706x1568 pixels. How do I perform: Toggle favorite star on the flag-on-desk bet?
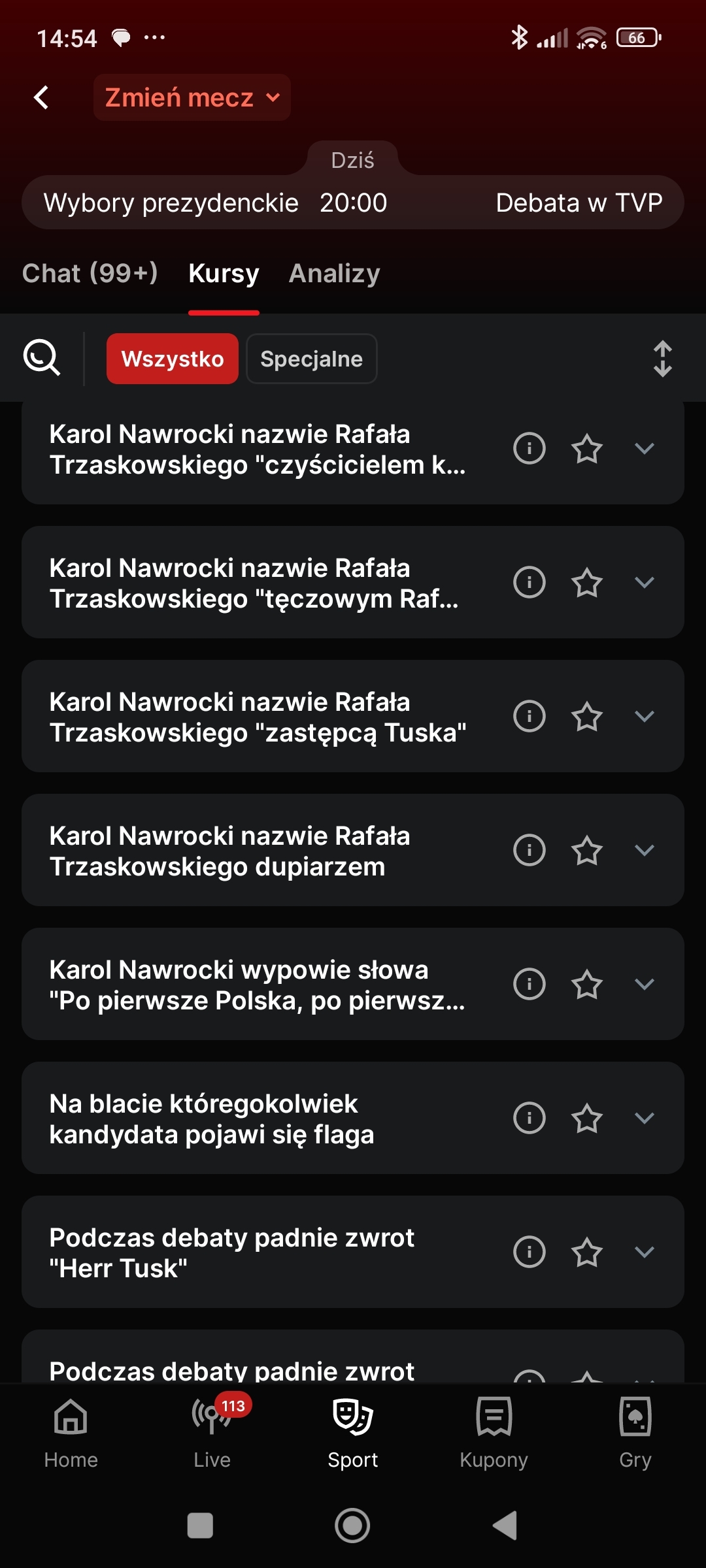pos(586,1119)
